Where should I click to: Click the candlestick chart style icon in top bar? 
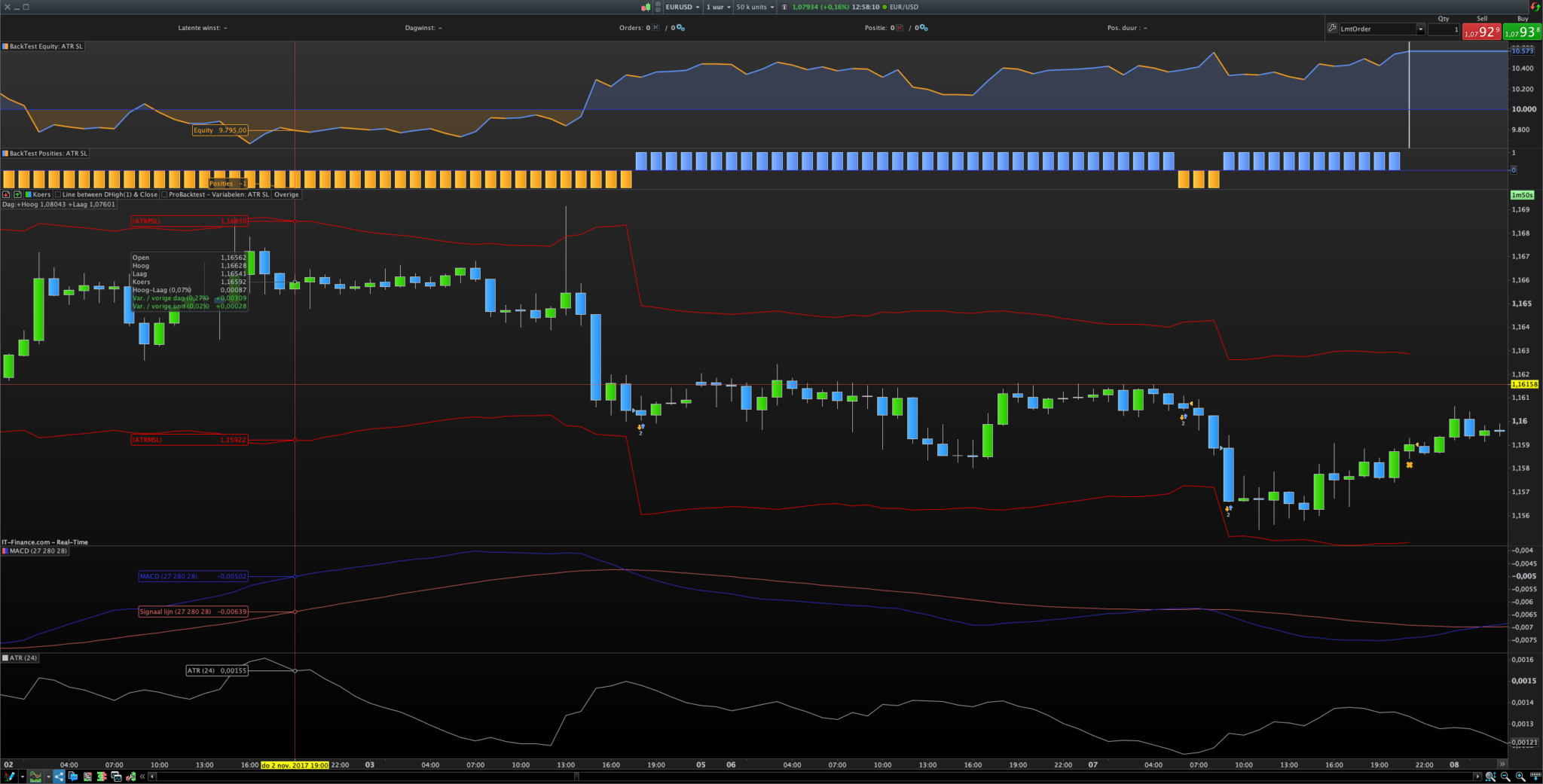(x=646, y=7)
